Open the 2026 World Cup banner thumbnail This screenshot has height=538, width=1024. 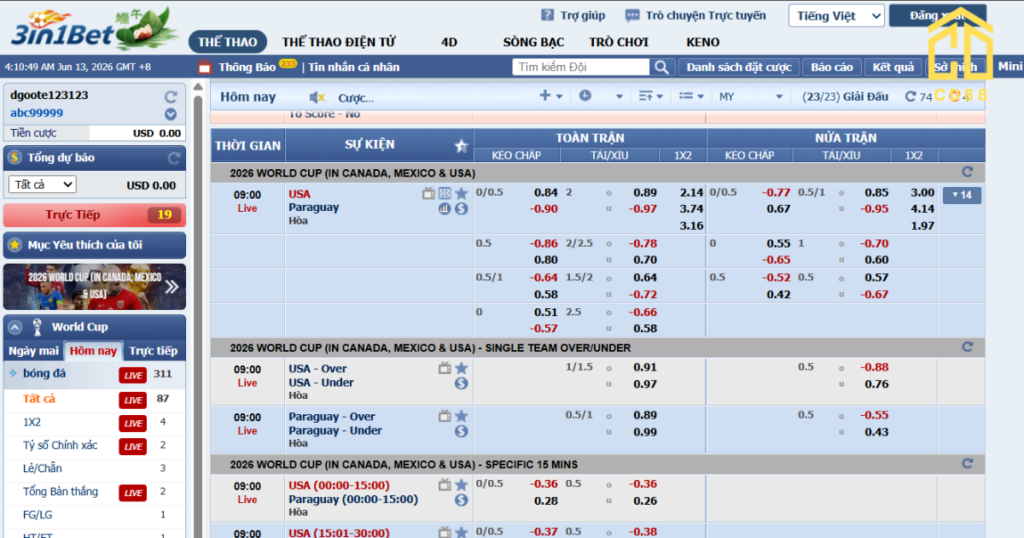(x=95, y=286)
